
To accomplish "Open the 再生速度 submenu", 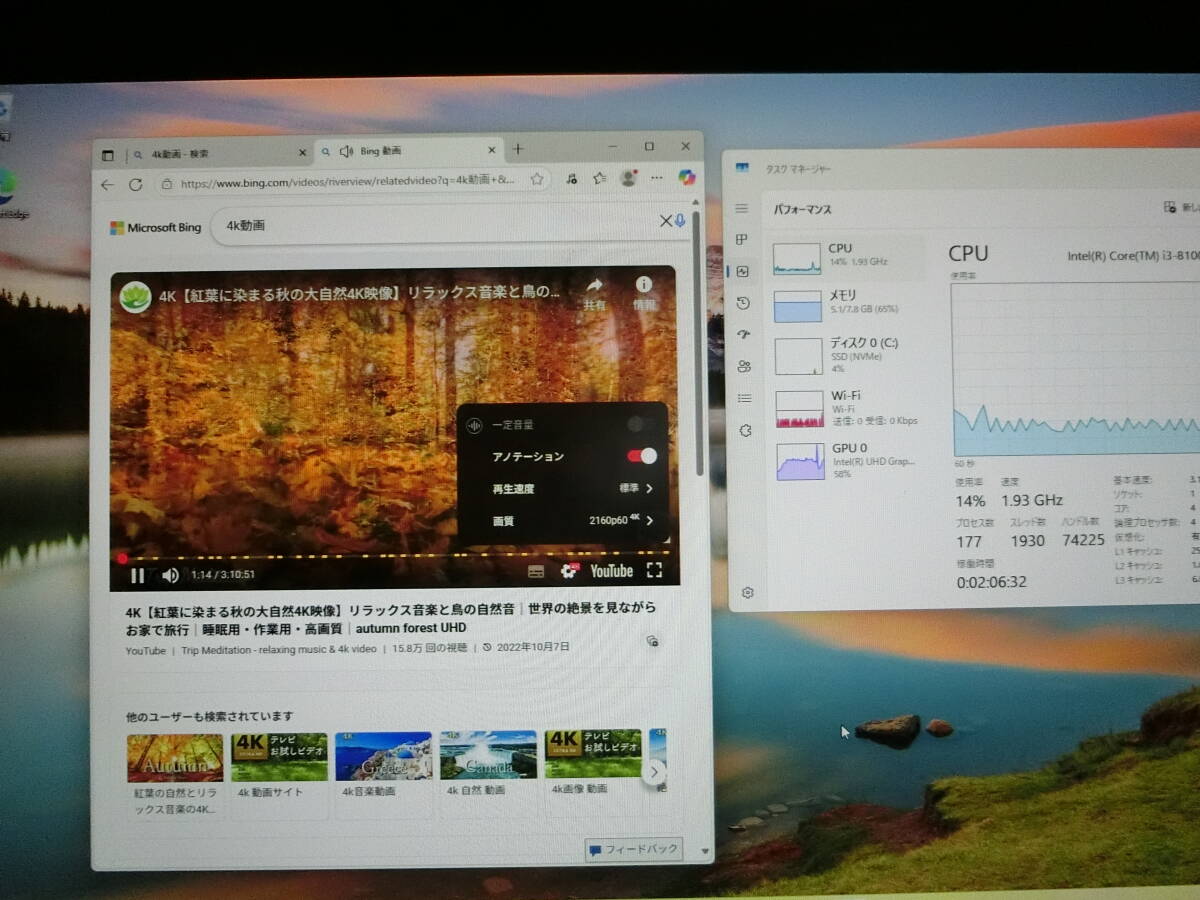I will point(563,489).
